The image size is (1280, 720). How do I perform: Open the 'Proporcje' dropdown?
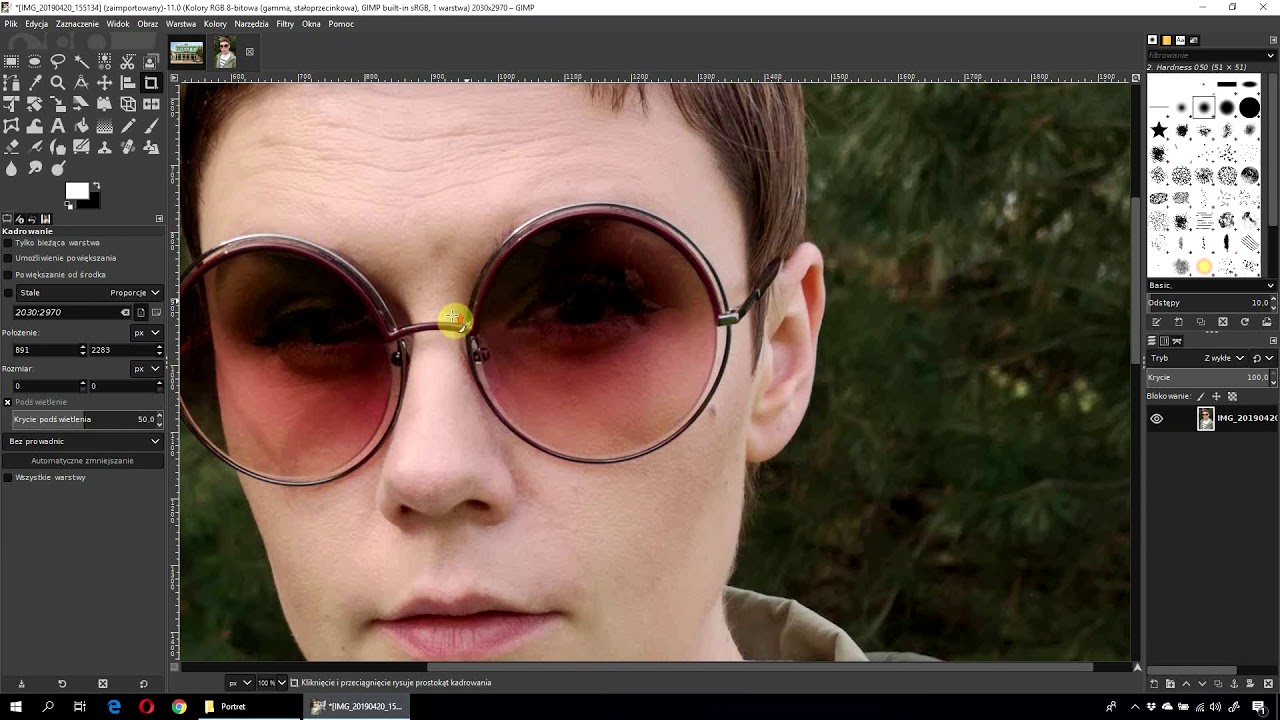(x=90, y=293)
